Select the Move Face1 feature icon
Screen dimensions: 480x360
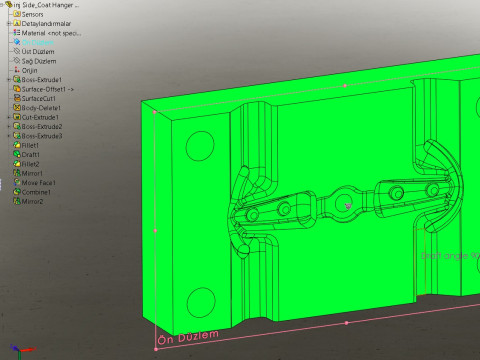tap(17, 182)
